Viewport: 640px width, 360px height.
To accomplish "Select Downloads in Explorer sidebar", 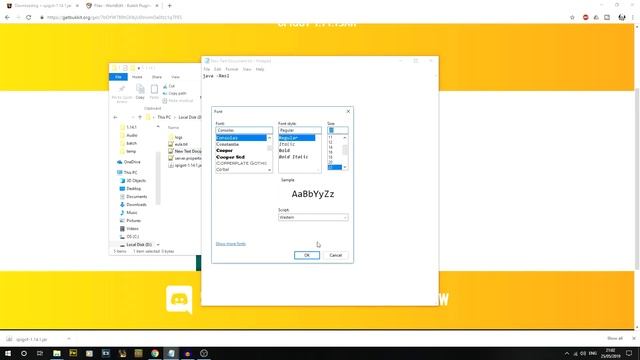I will click(133, 204).
